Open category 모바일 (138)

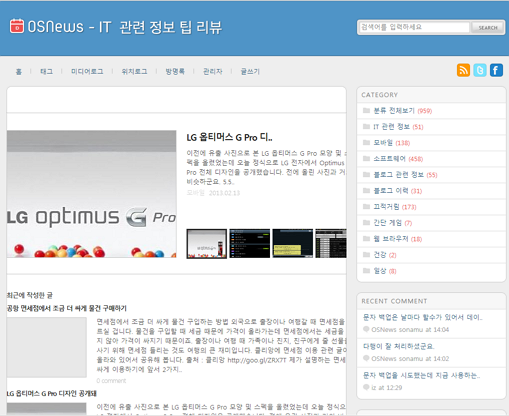(x=392, y=142)
